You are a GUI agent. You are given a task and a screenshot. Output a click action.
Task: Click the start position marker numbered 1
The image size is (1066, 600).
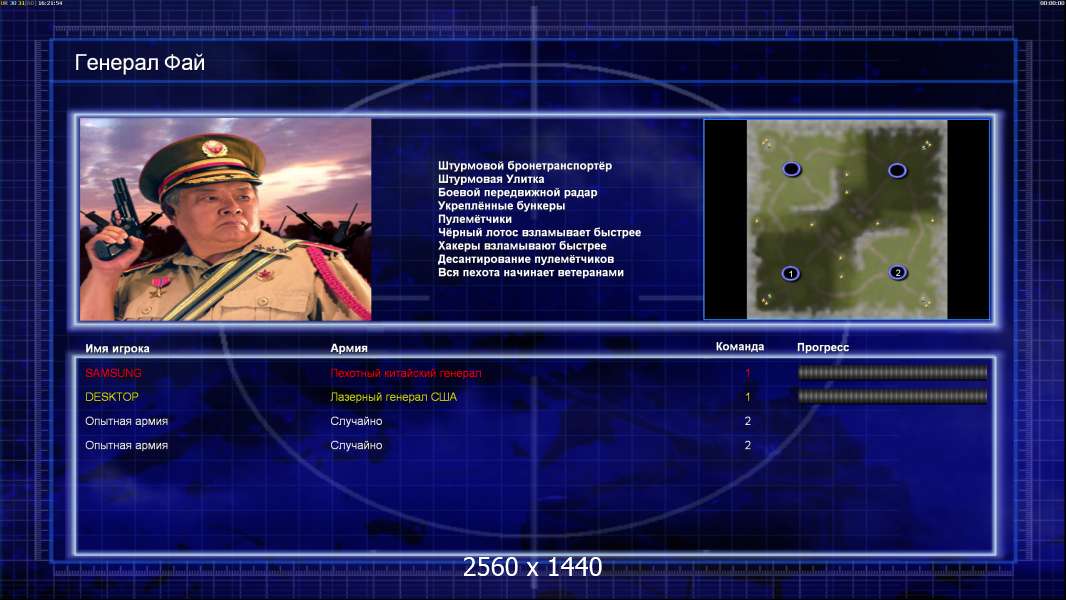(790, 274)
